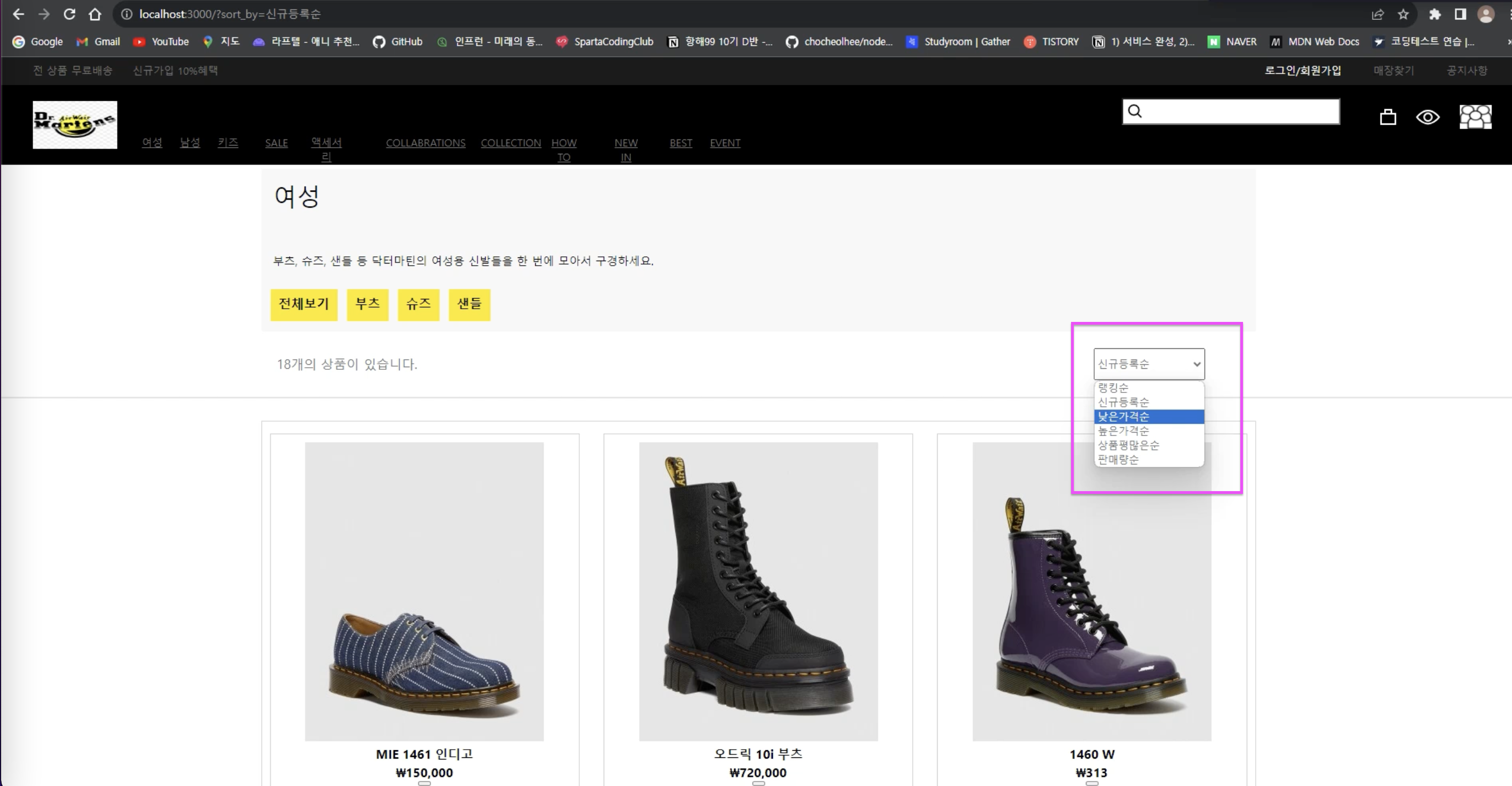
Task: Select 랭킹순 sort option
Action: pyautogui.click(x=1149, y=387)
